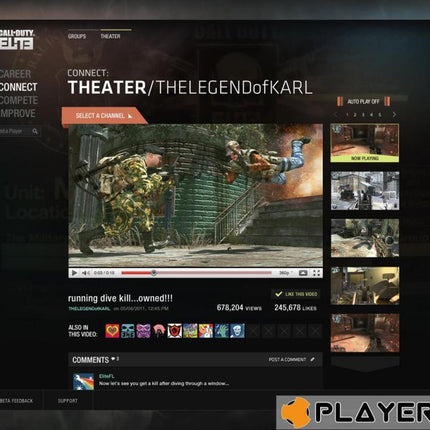This screenshot has height=430, width=430.
Task: Enter fullscreen with the expand icon
Action: (x=316, y=273)
